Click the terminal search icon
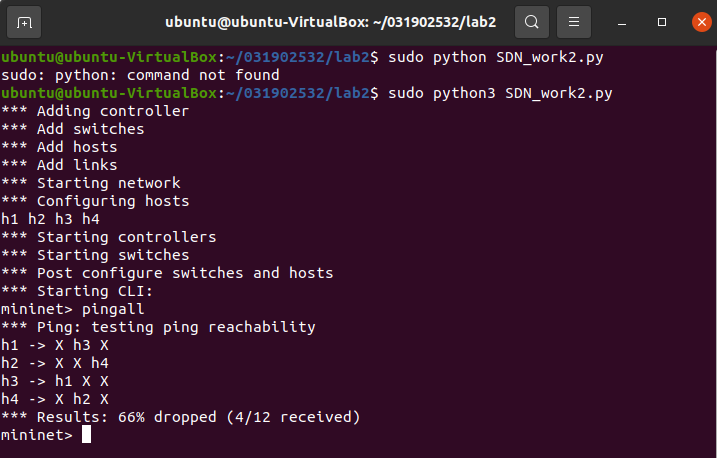 (532, 21)
